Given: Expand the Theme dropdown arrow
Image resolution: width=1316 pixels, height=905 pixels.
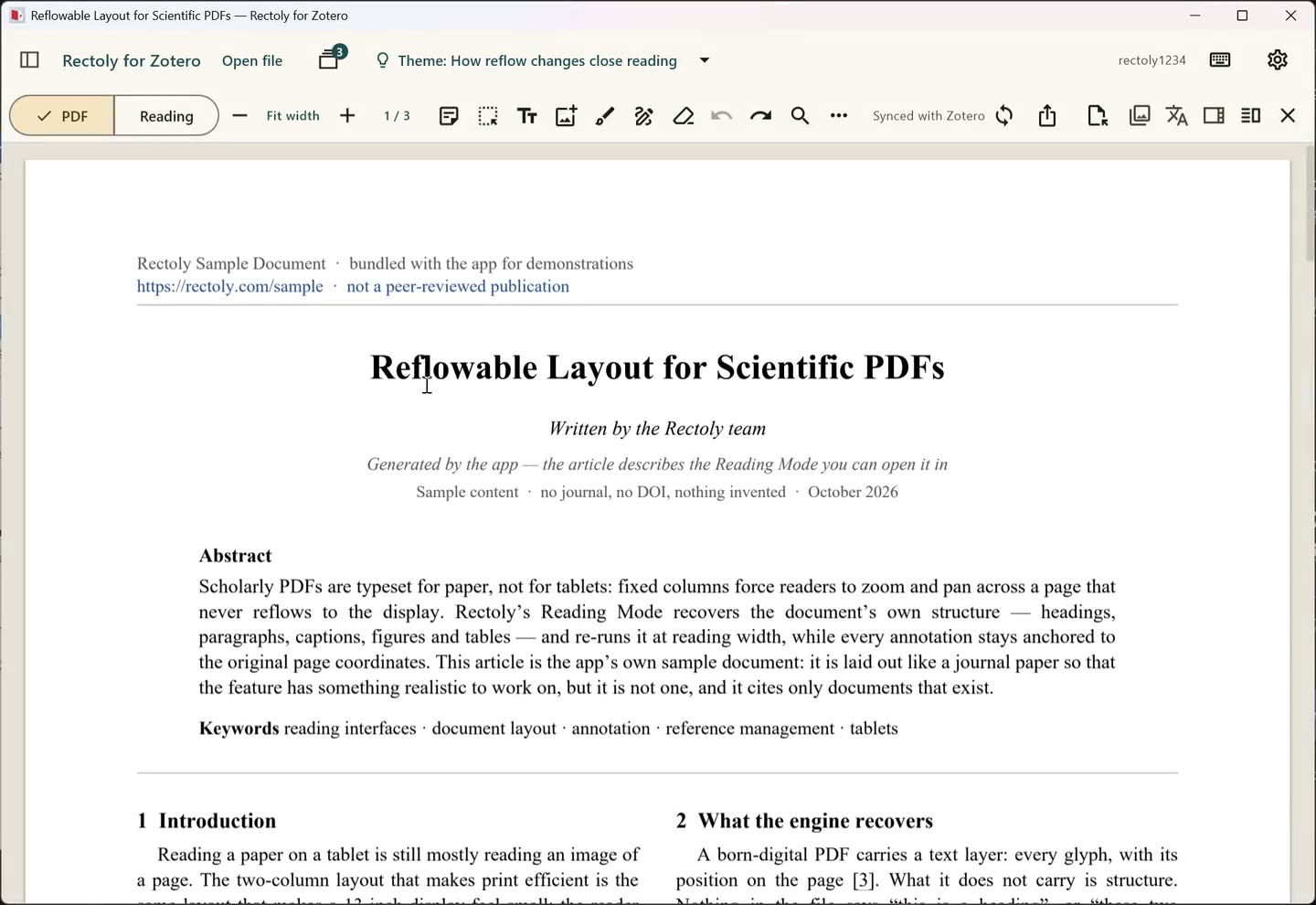Looking at the screenshot, I should pyautogui.click(x=705, y=60).
